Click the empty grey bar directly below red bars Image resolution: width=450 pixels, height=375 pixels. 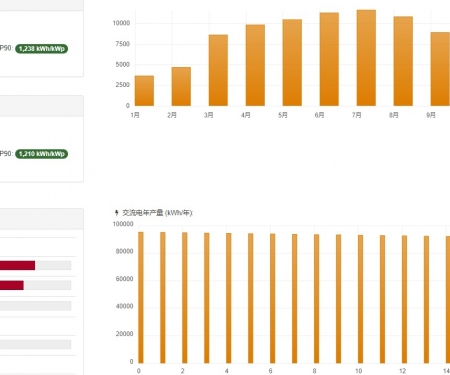pos(35,306)
